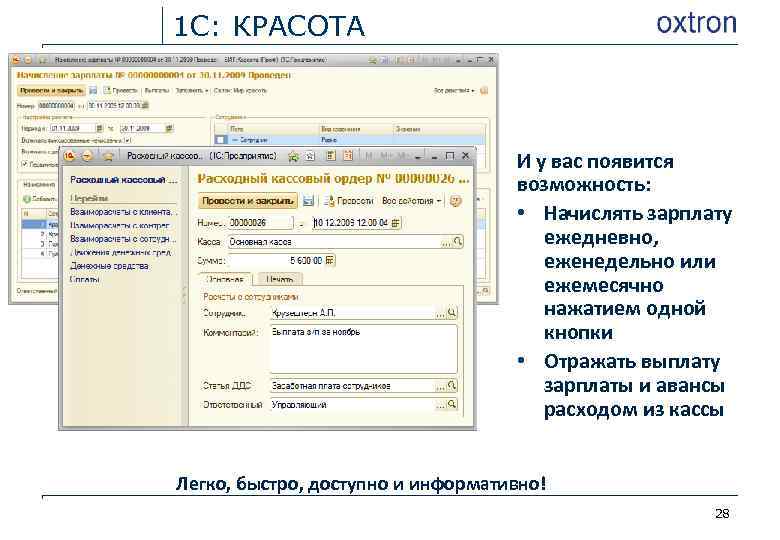Open the 'Все действия' dropdown in the salary accrual window
Viewport: 780px width, 540px height.
(454, 90)
